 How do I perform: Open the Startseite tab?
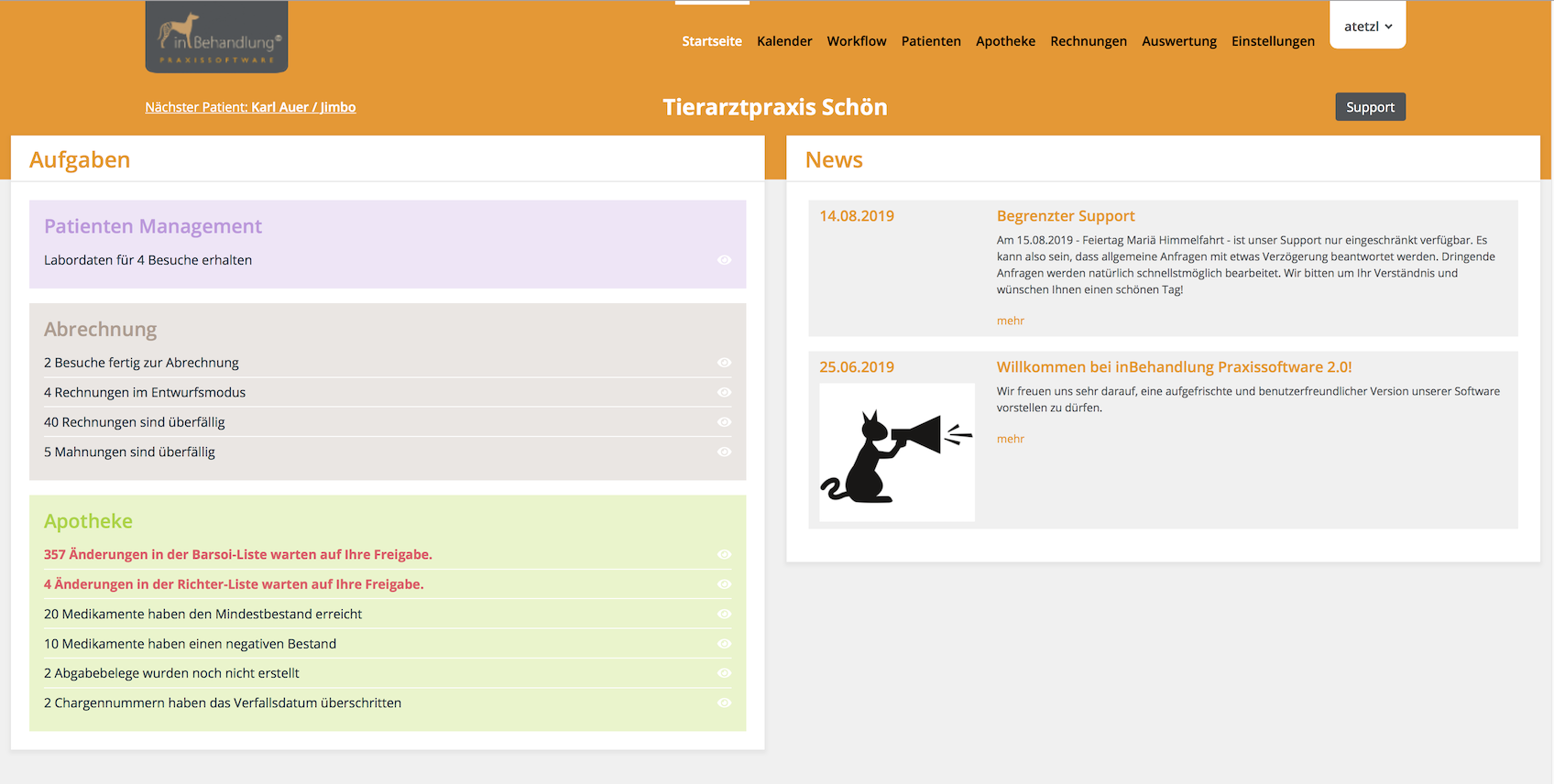pos(712,41)
